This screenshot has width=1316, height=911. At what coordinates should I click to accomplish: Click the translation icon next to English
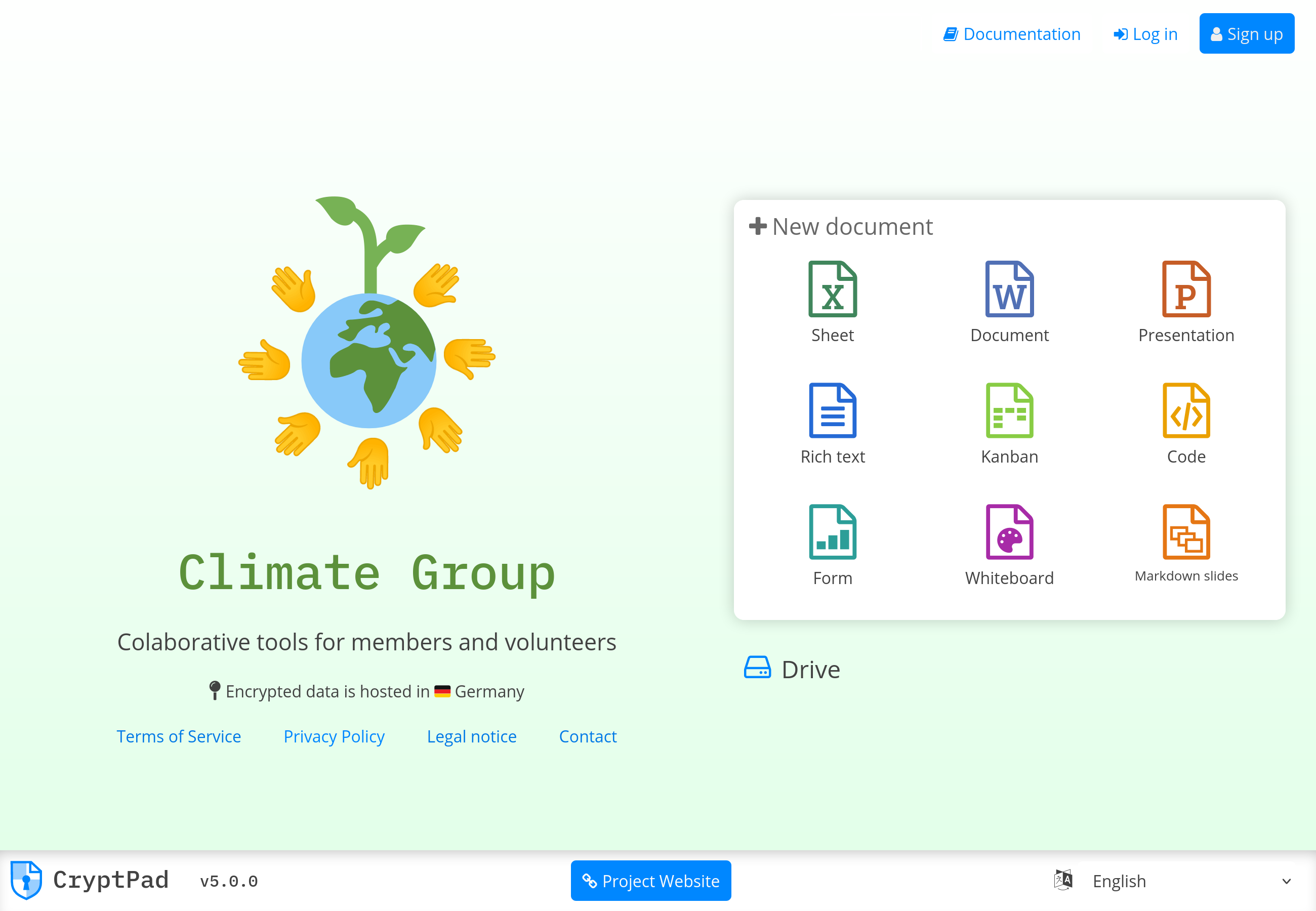coord(1064,880)
